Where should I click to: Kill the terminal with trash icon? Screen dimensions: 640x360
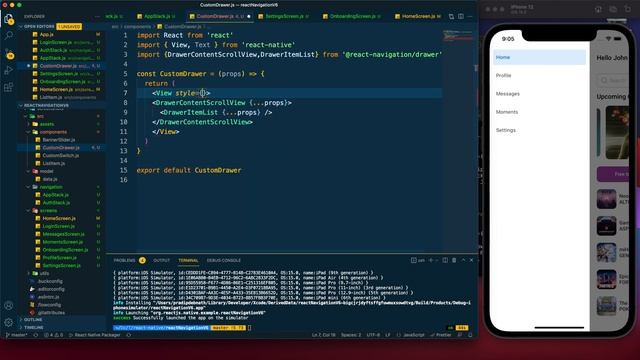(x=454, y=260)
